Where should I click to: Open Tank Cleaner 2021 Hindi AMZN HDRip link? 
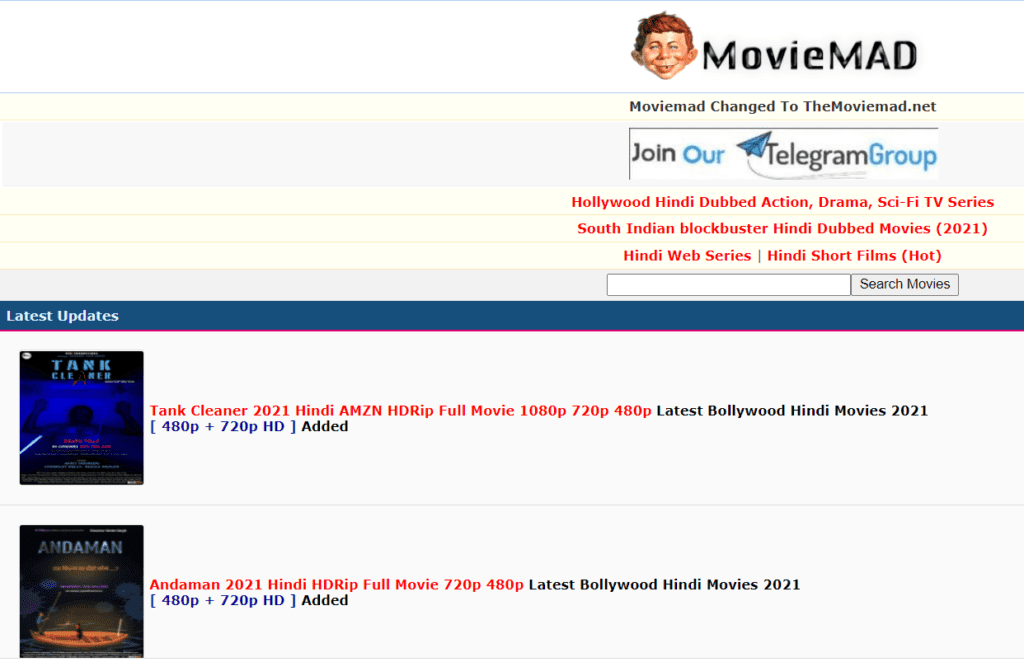[x=400, y=411]
